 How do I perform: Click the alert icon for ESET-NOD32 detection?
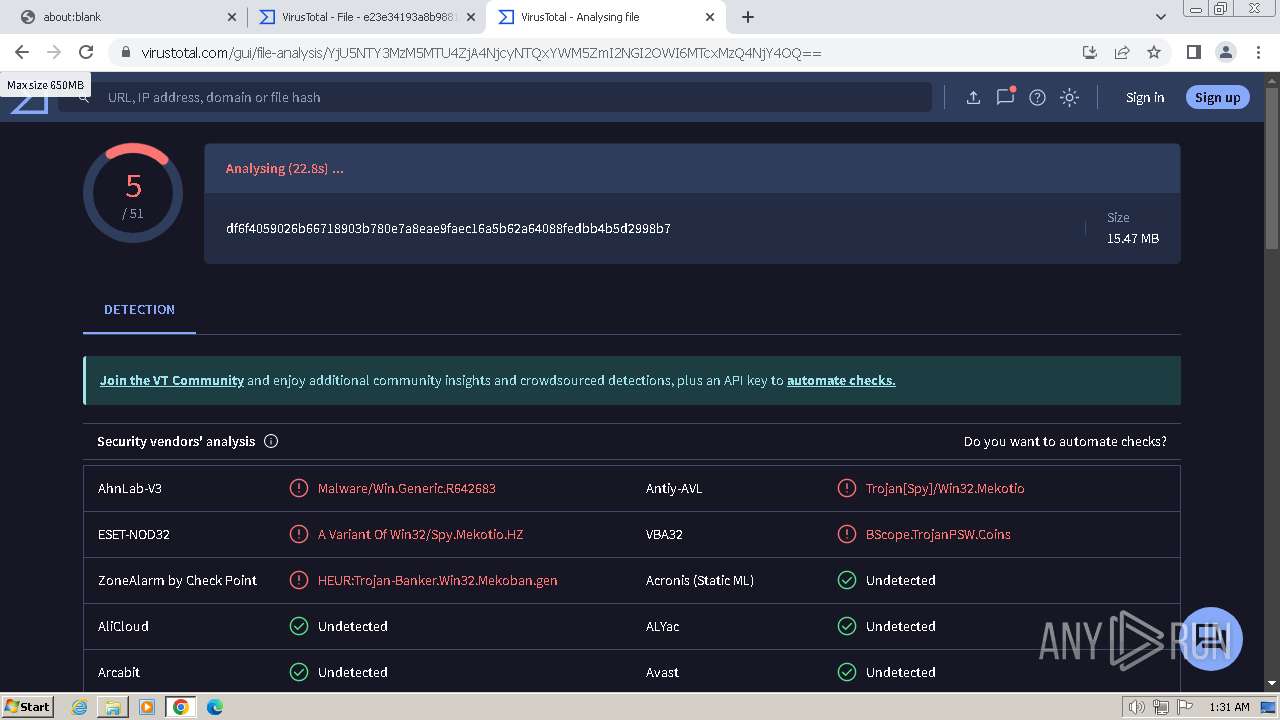[x=298, y=534]
